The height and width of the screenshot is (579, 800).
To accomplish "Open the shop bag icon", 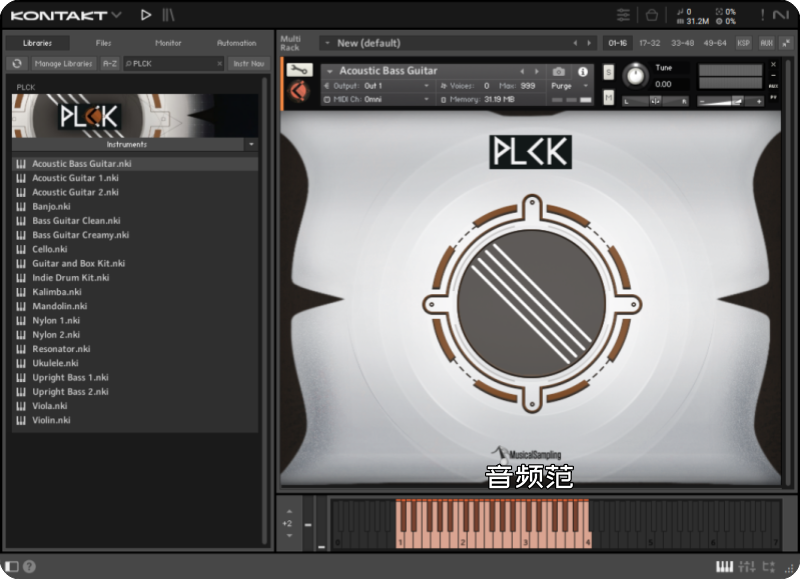I will pos(651,15).
